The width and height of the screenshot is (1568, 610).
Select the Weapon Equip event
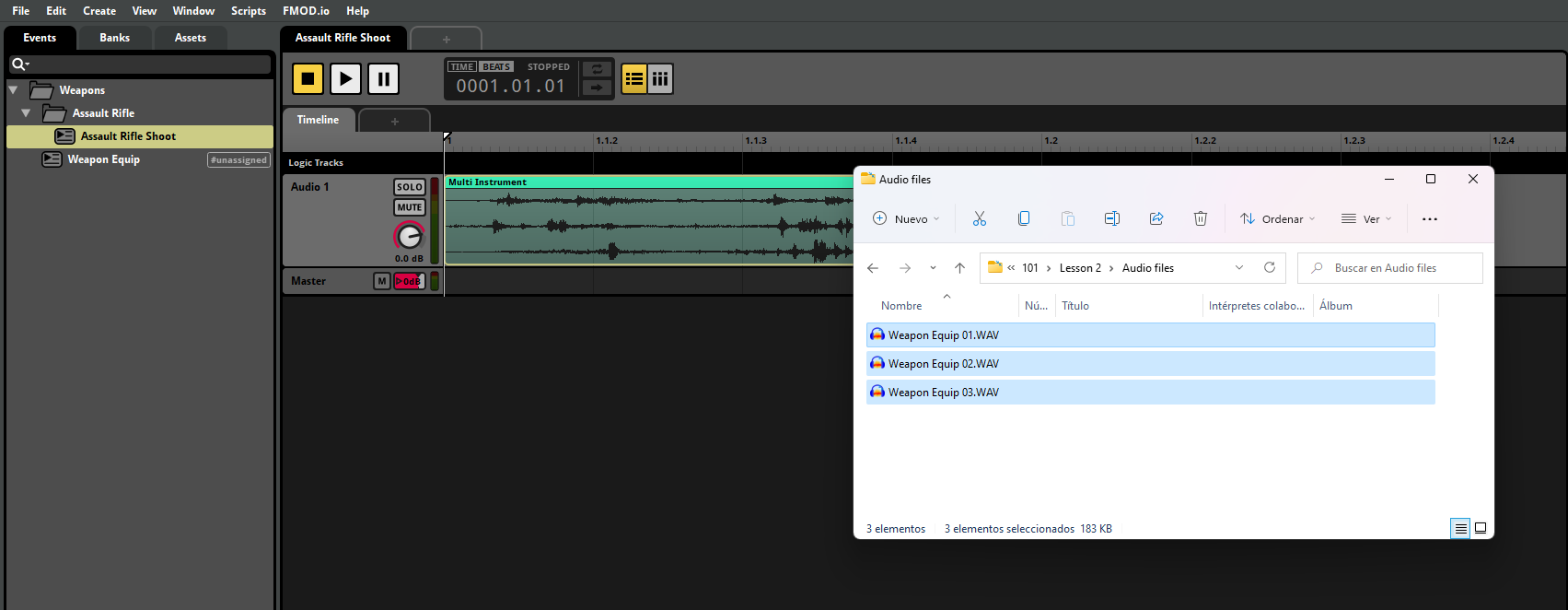coord(104,159)
